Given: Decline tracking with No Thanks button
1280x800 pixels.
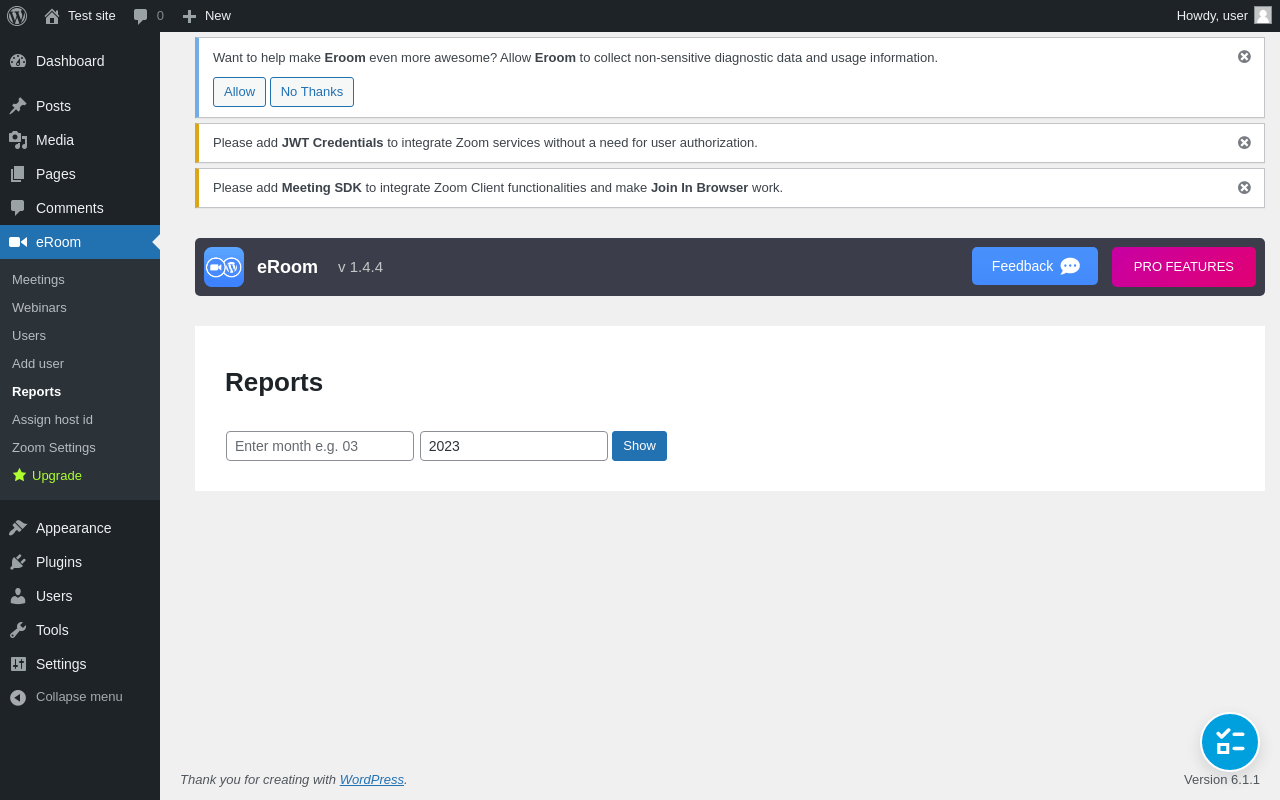Looking at the screenshot, I should point(312,92).
